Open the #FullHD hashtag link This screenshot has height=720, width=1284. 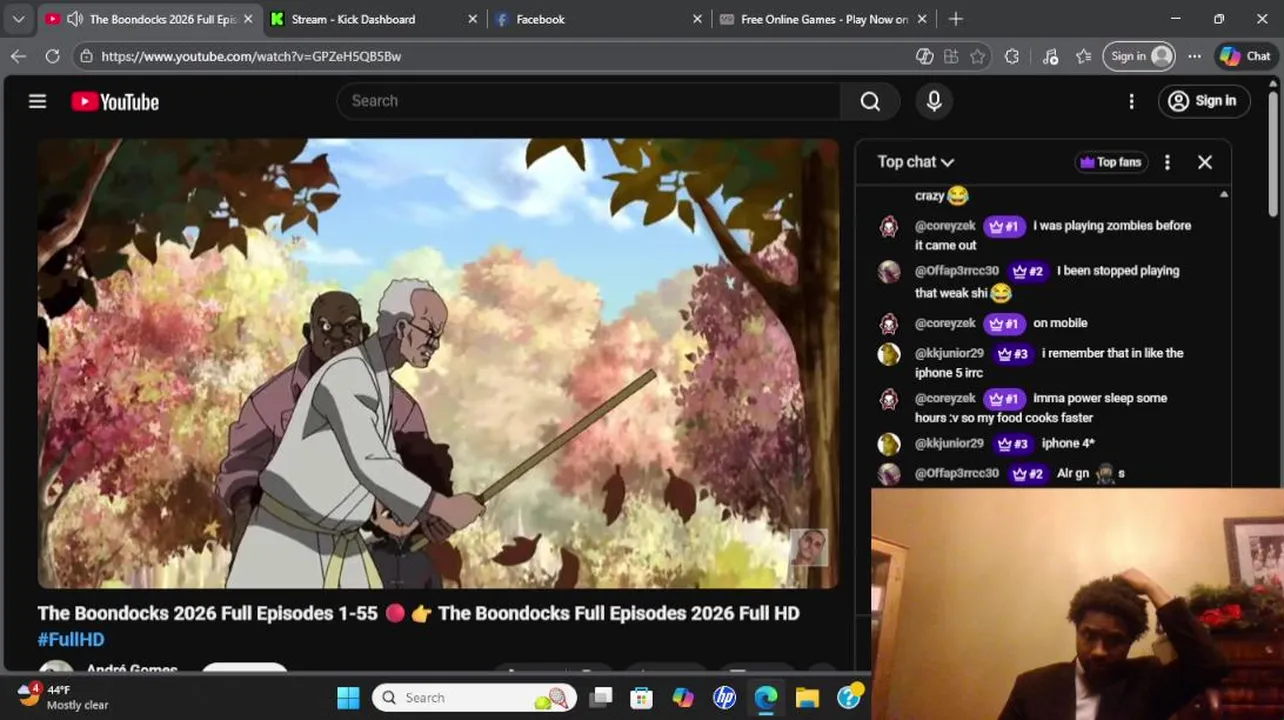(71, 639)
